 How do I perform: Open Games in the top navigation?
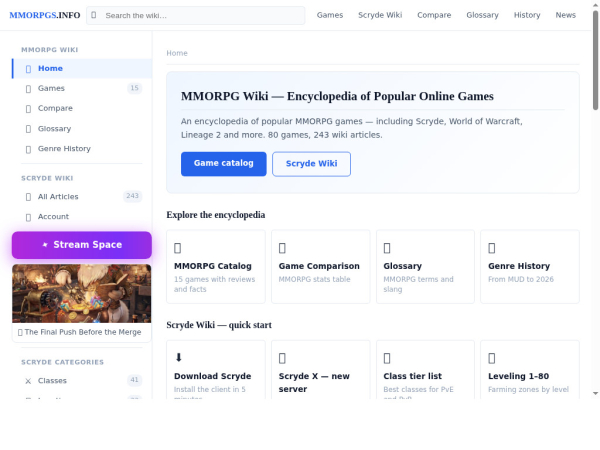330,15
